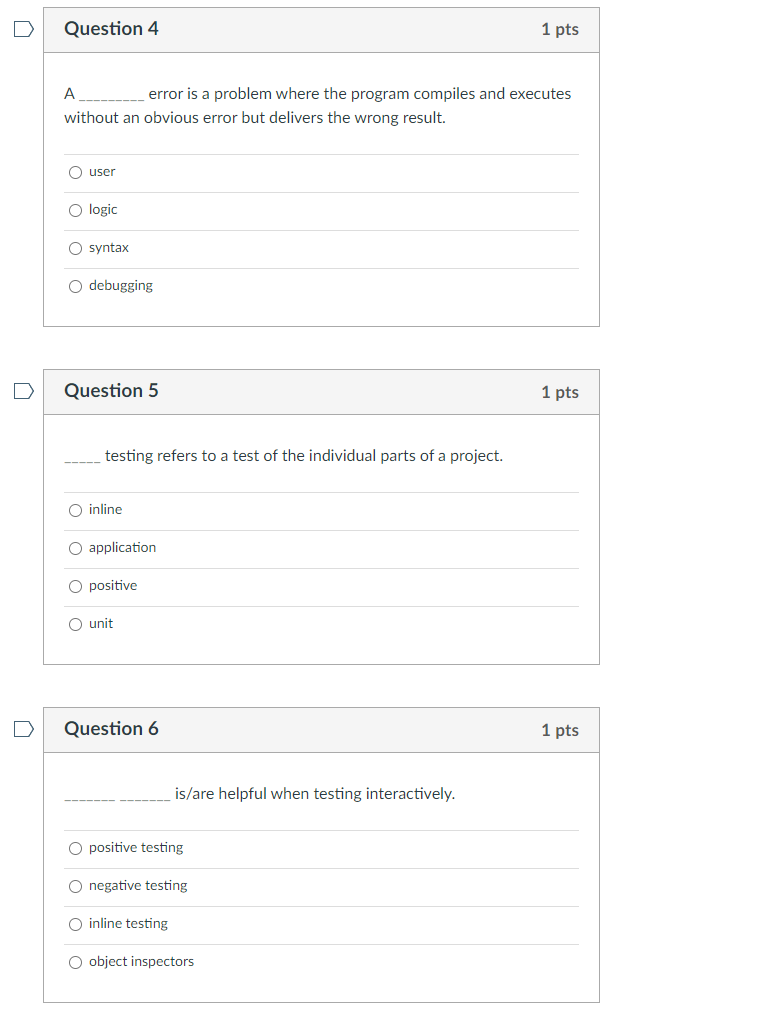Flag Question 5 with the bookmark icon
The width and height of the screenshot is (784, 1025).
click(x=24, y=391)
